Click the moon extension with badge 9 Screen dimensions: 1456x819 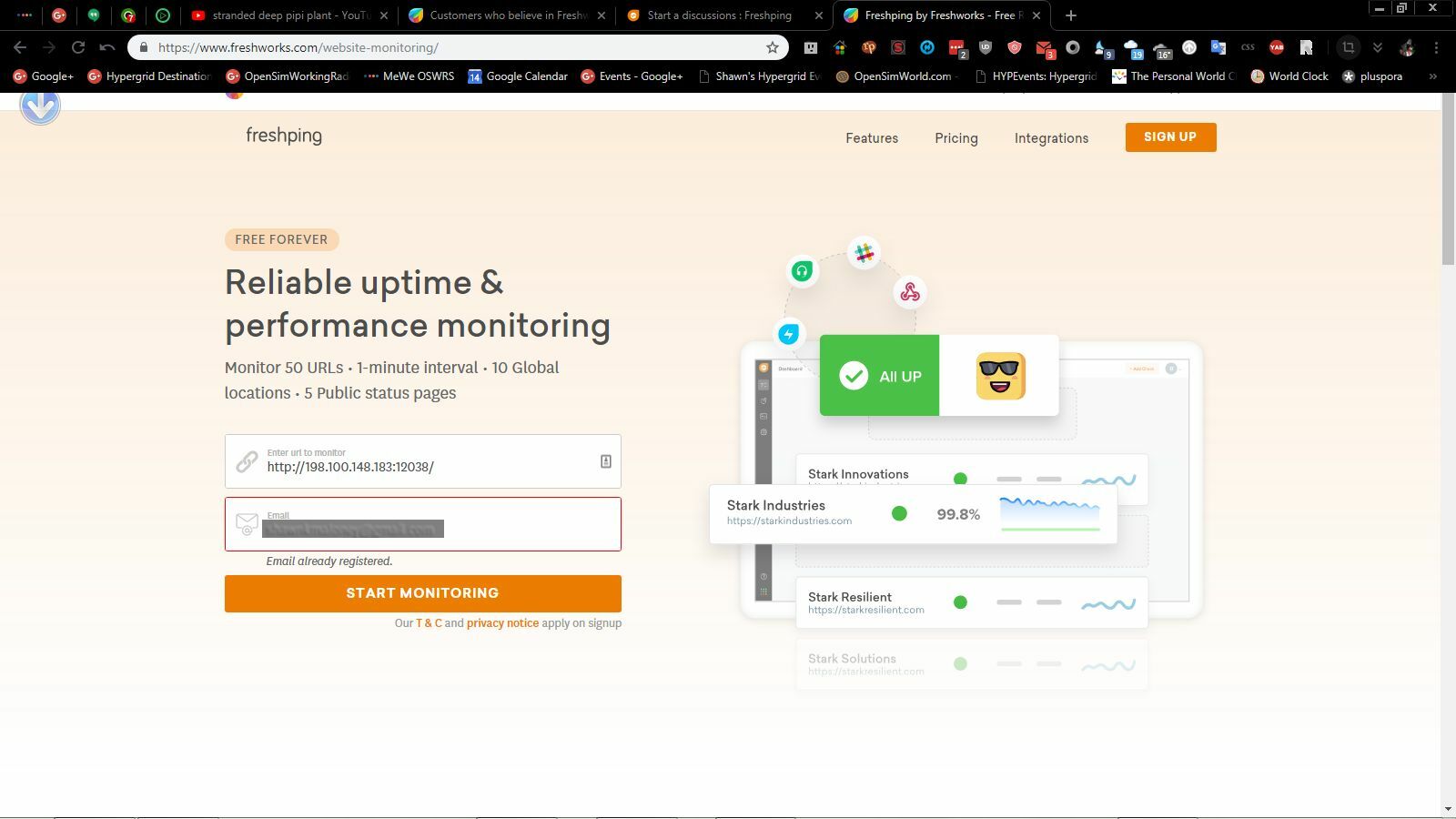coord(1103,49)
